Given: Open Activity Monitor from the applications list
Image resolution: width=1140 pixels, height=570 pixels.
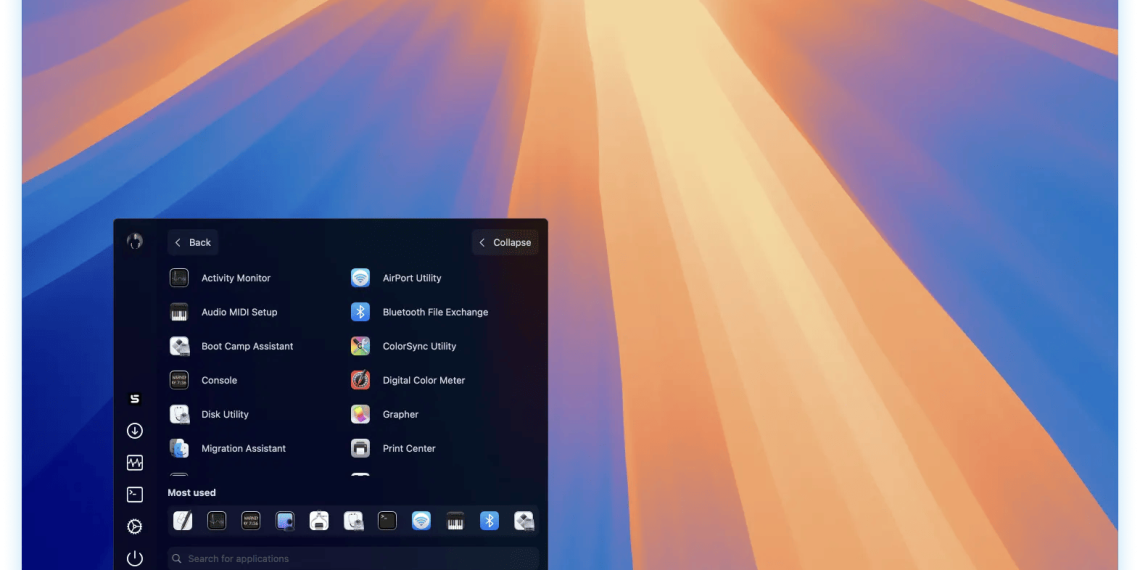Looking at the screenshot, I should [x=235, y=278].
